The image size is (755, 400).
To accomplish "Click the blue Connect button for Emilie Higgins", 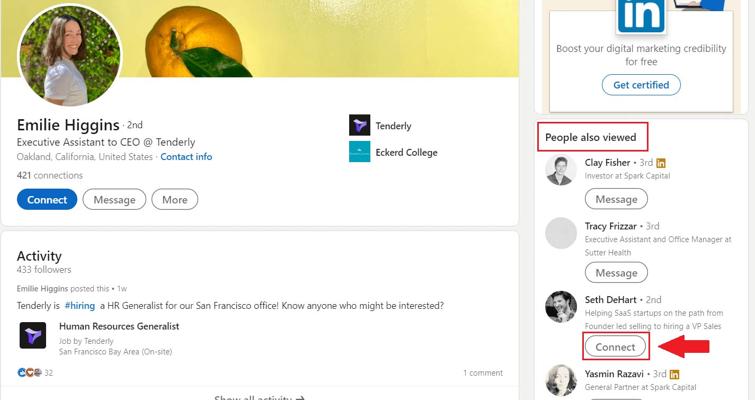I will click(47, 199).
